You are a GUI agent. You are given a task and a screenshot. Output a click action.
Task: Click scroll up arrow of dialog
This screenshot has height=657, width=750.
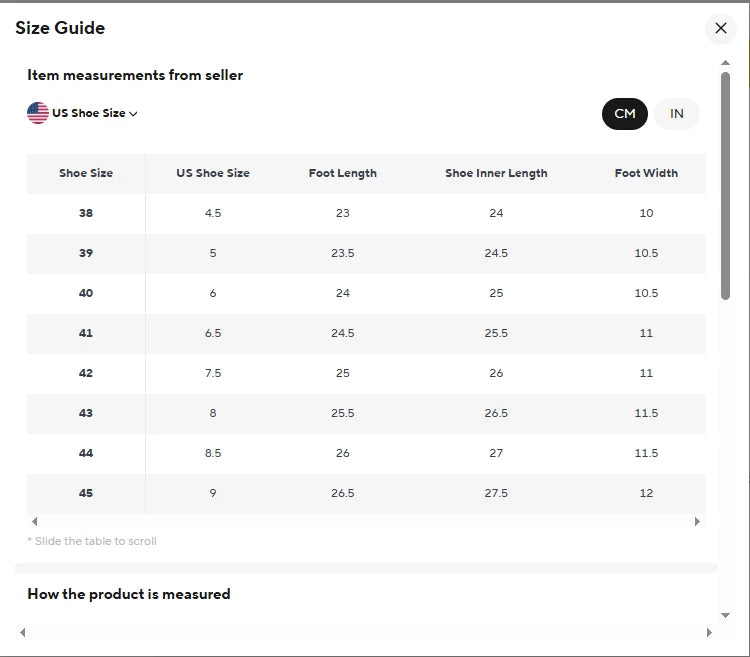(x=726, y=62)
